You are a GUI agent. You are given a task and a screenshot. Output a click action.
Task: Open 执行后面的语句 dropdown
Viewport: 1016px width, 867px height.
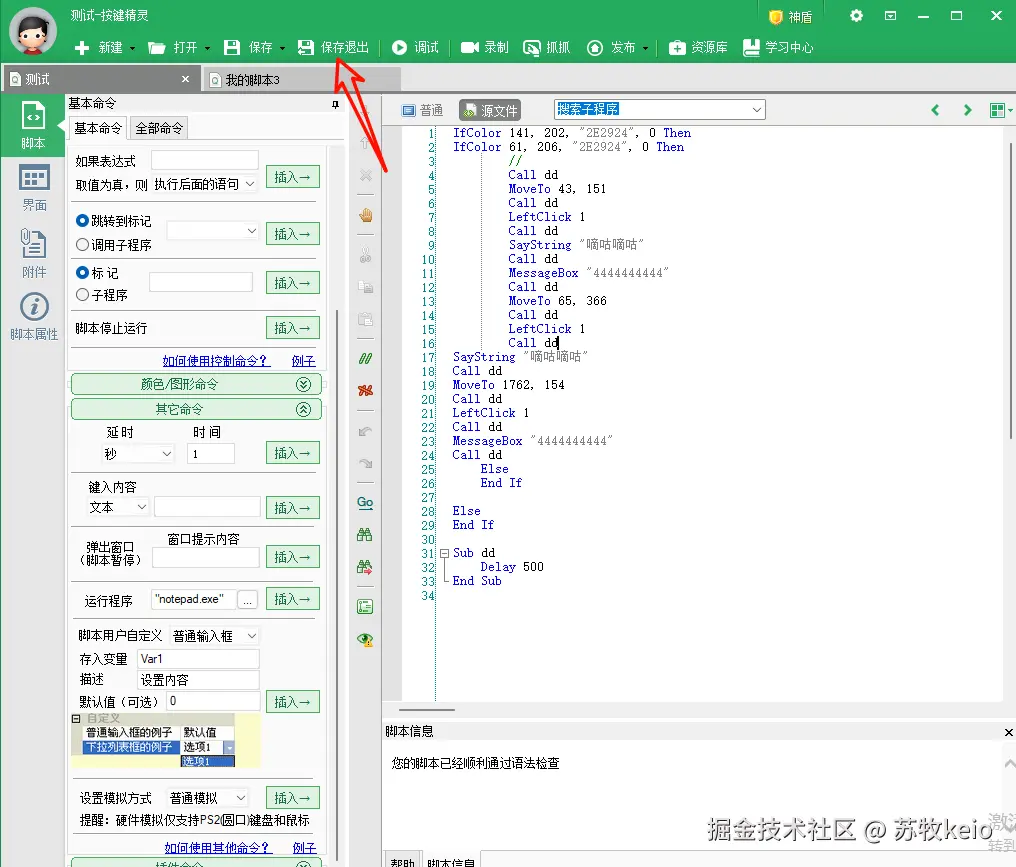250,184
